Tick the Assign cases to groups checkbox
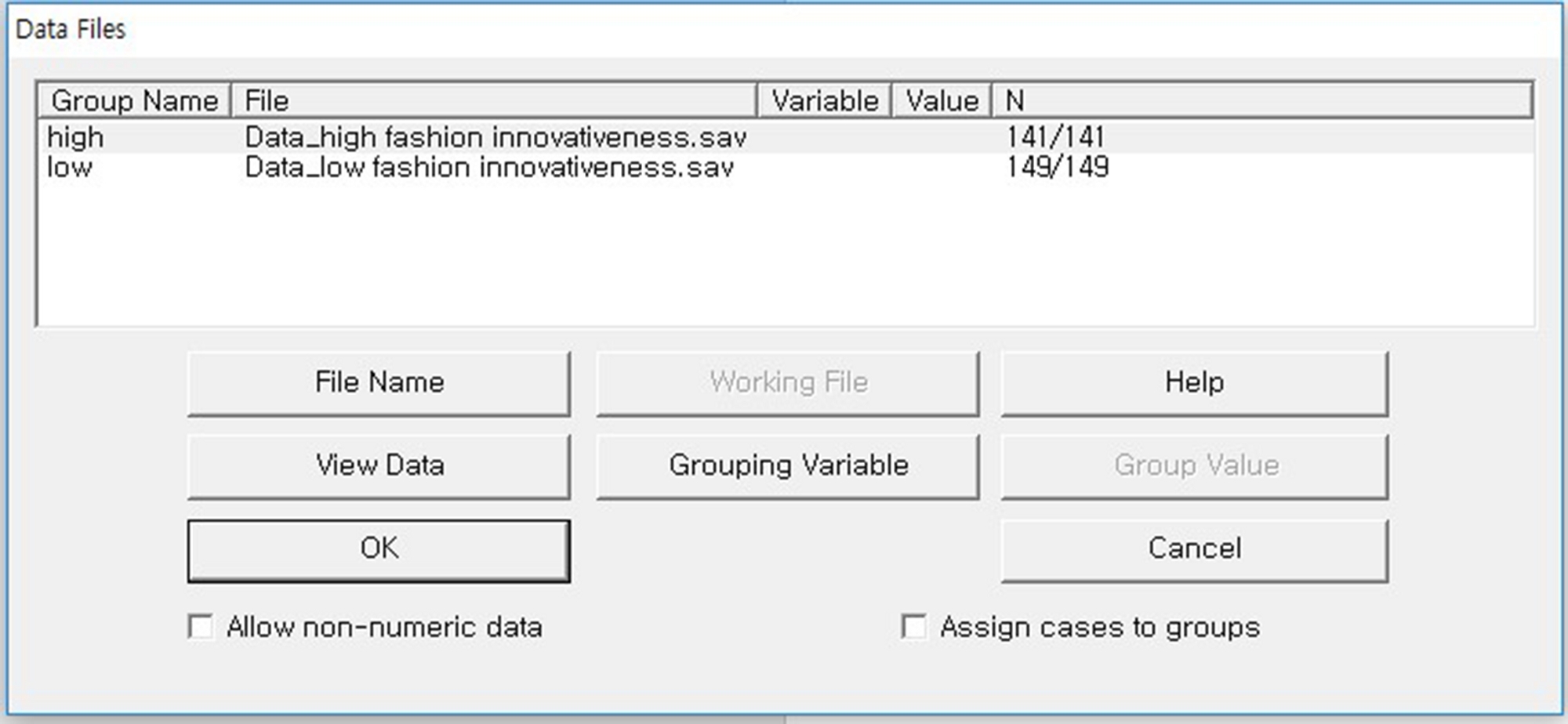This screenshot has height=724, width=1568. pos(914,627)
